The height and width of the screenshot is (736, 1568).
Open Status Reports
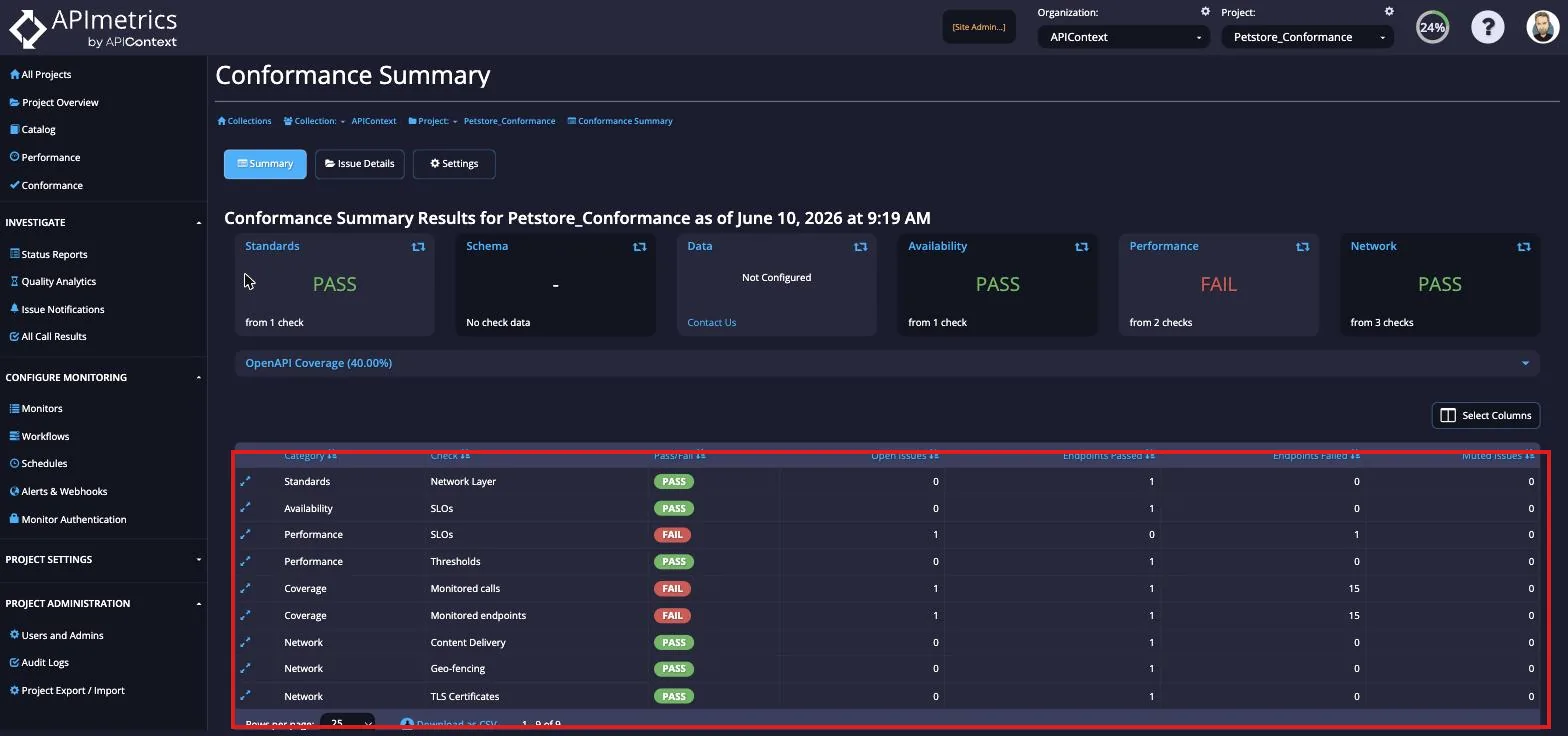48,254
